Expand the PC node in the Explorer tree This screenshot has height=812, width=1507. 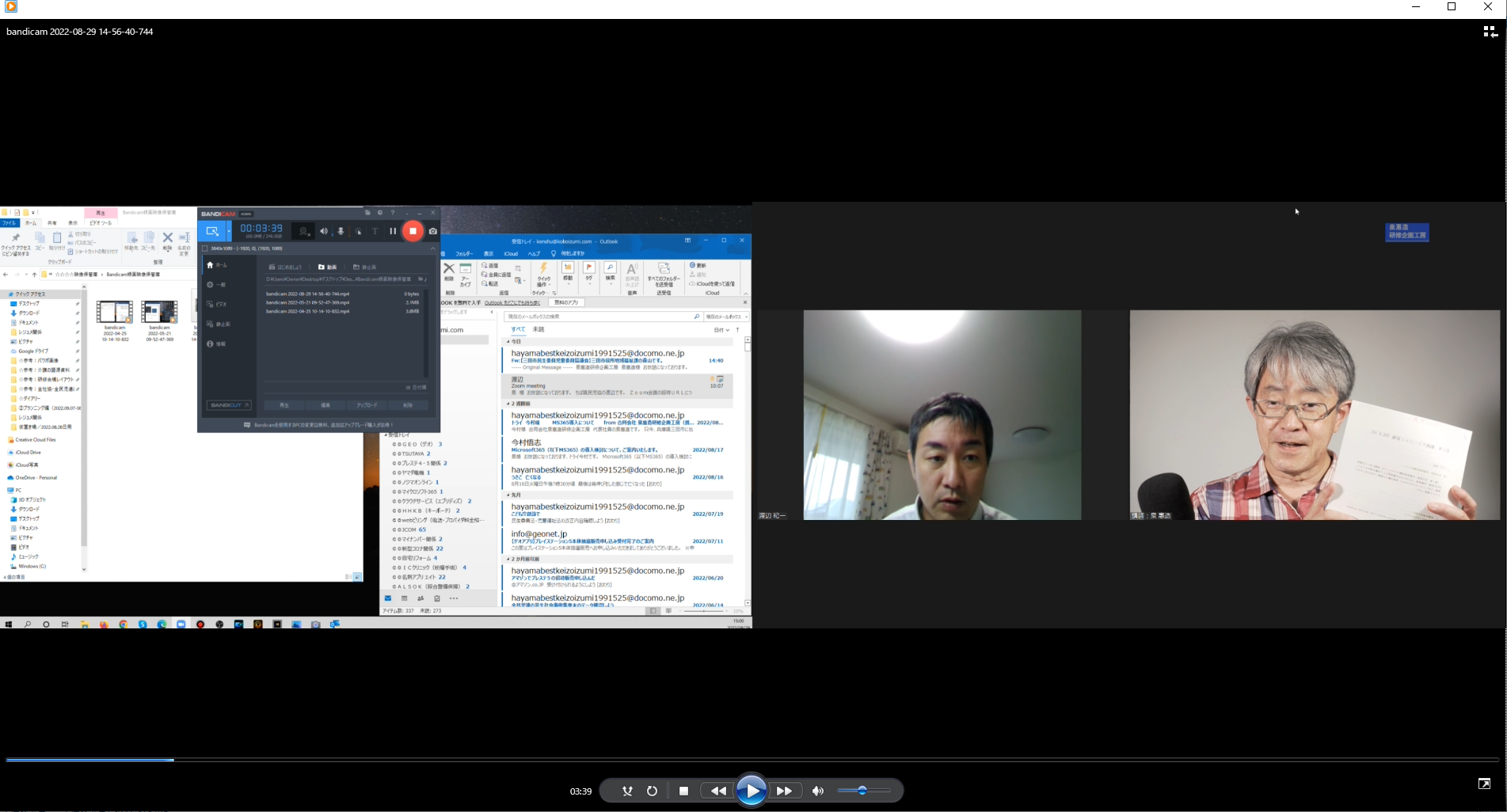point(14,491)
